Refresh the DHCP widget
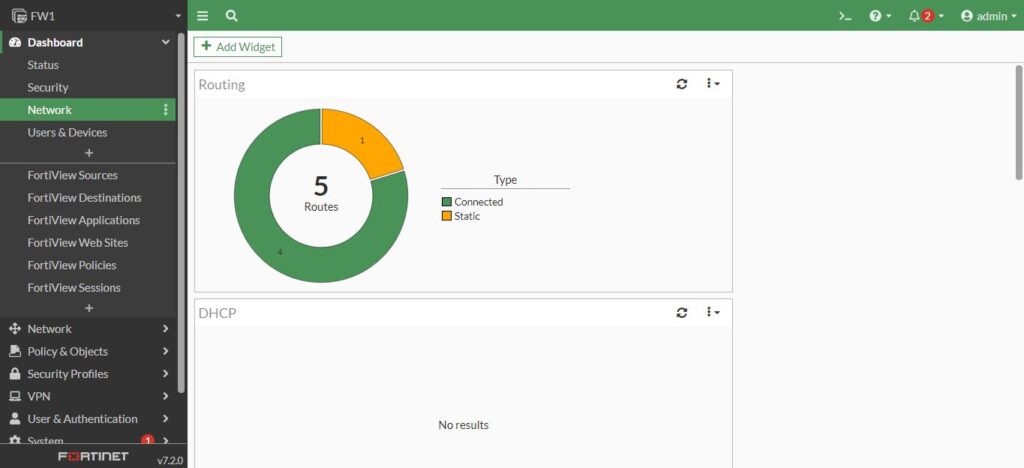This screenshot has height=468, width=1024. click(x=682, y=313)
